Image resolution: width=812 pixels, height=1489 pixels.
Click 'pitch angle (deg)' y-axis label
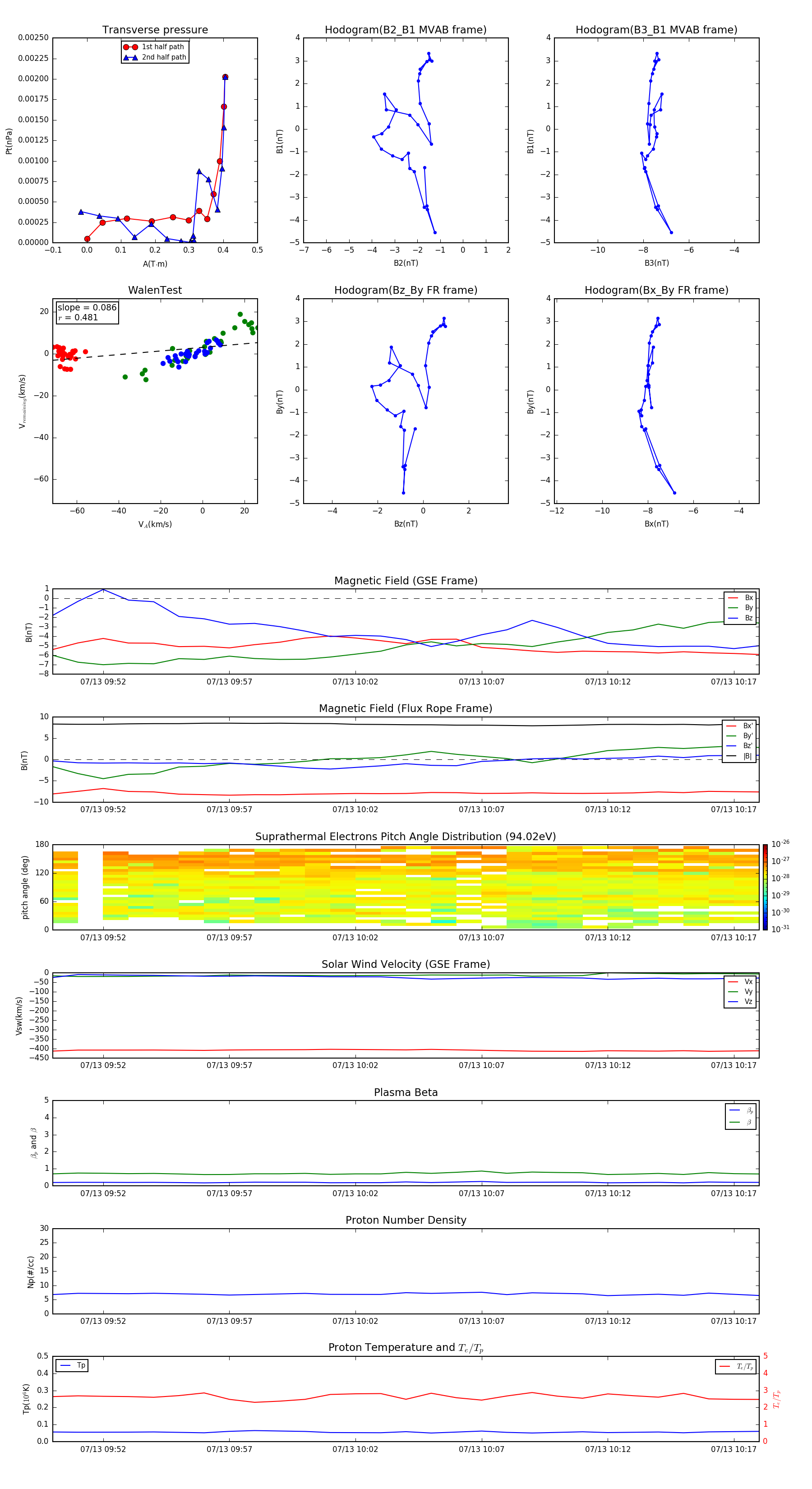(25, 887)
